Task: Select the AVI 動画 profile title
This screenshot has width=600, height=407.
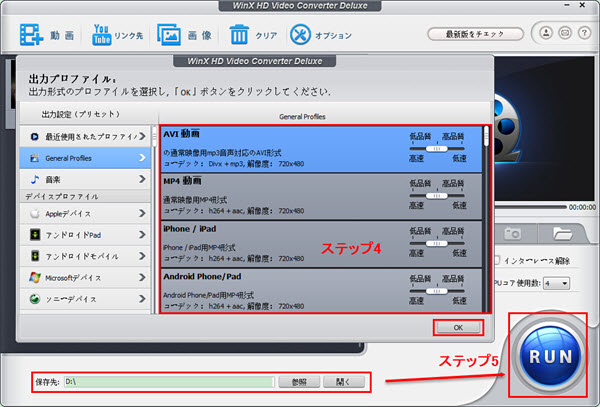Action: click(x=182, y=134)
